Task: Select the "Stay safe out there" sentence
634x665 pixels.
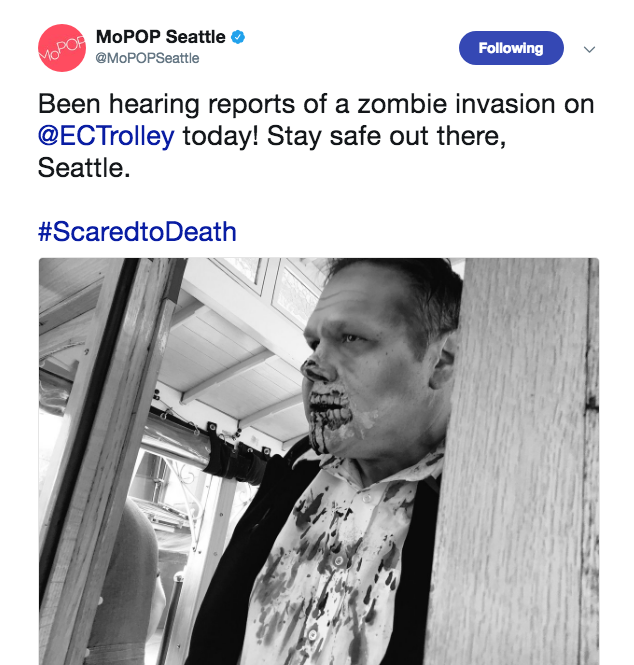Action: (x=385, y=137)
